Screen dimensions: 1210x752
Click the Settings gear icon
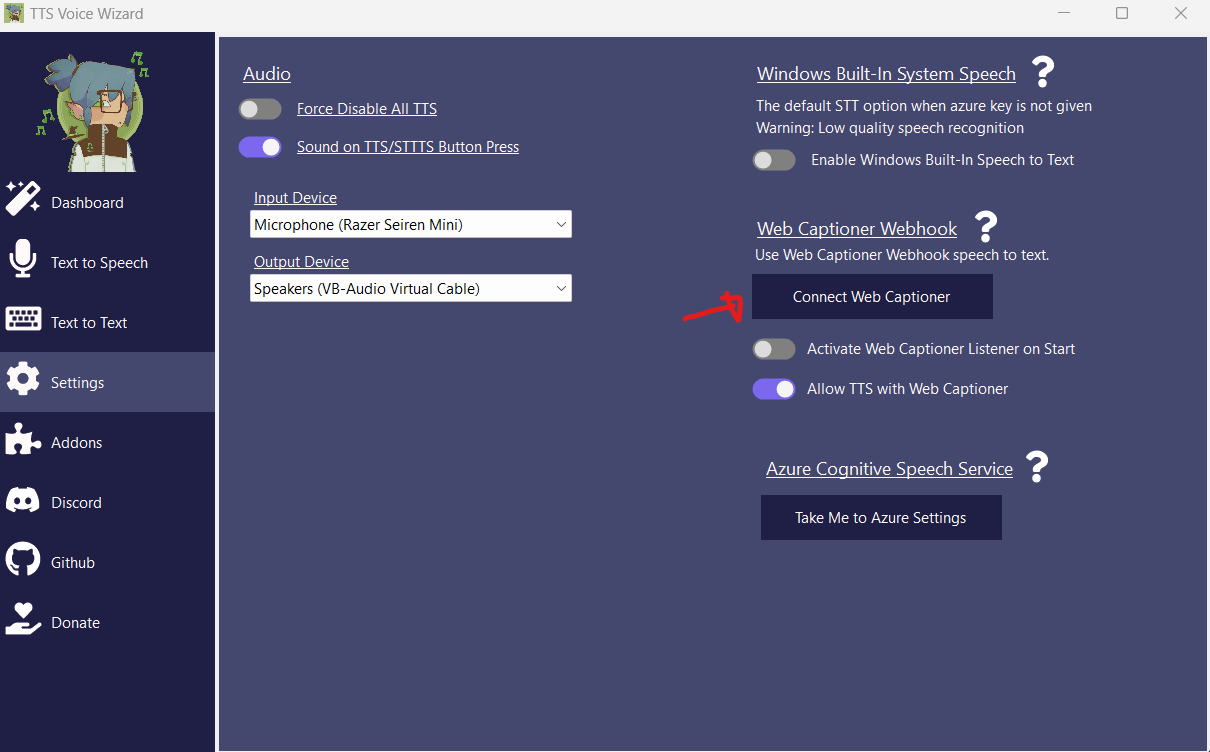click(x=23, y=380)
